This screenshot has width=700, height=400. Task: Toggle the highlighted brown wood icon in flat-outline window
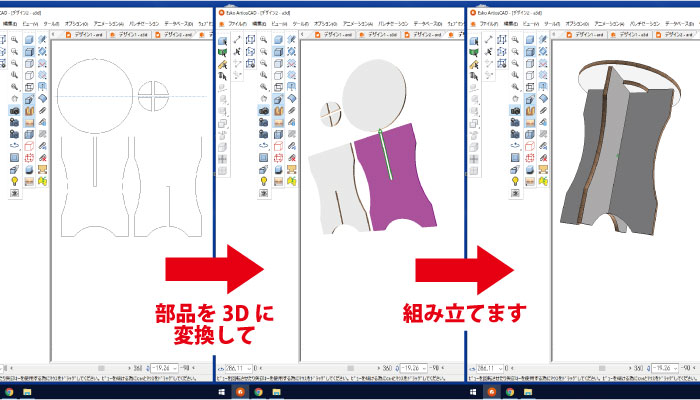tap(29, 110)
